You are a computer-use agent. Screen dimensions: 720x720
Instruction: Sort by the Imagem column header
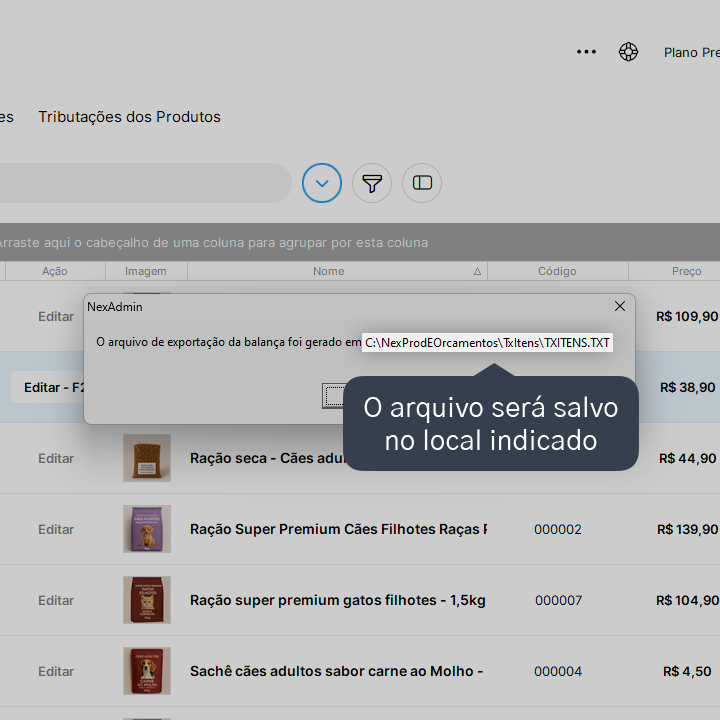click(146, 271)
